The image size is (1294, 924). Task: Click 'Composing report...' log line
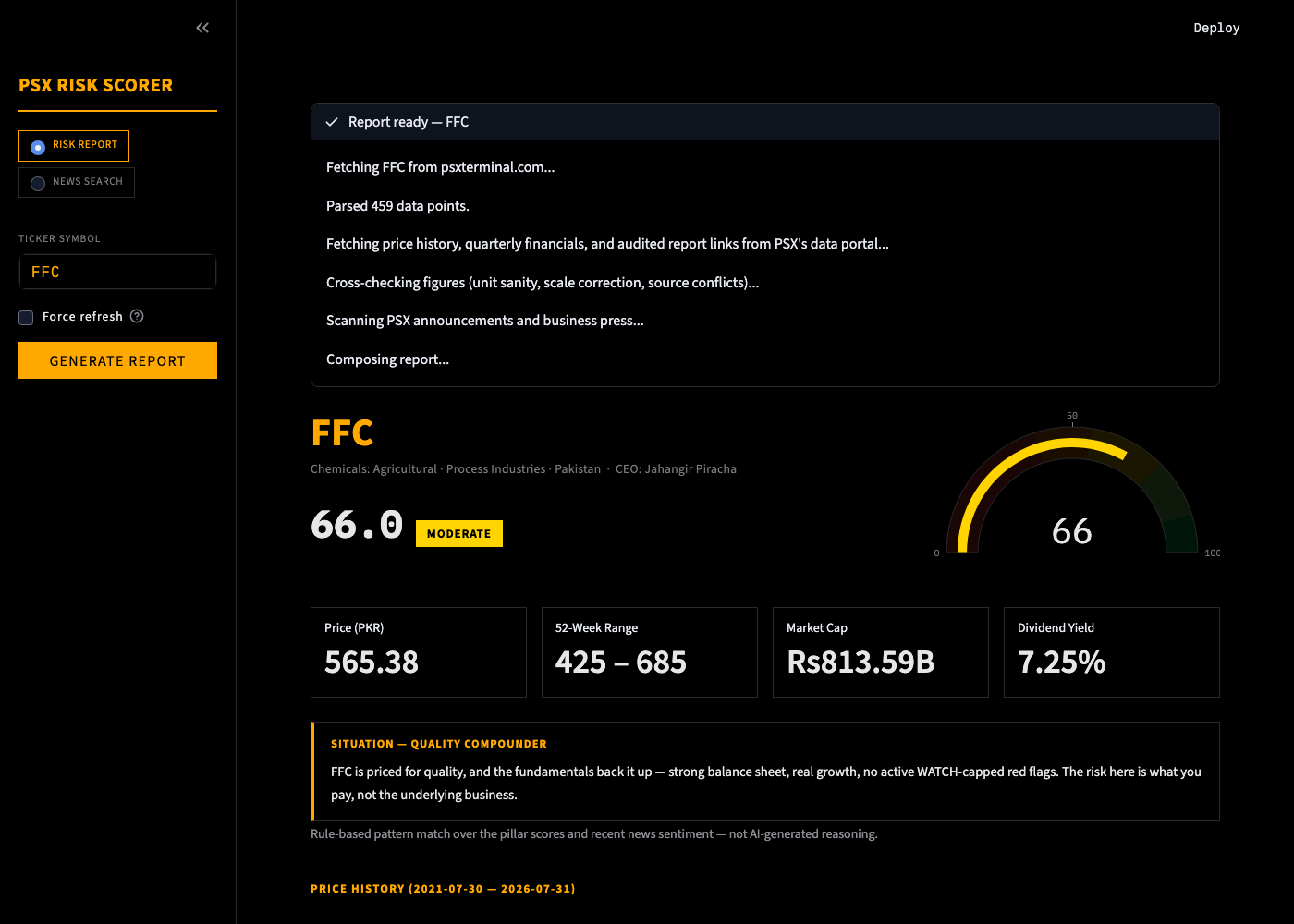click(387, 359)
